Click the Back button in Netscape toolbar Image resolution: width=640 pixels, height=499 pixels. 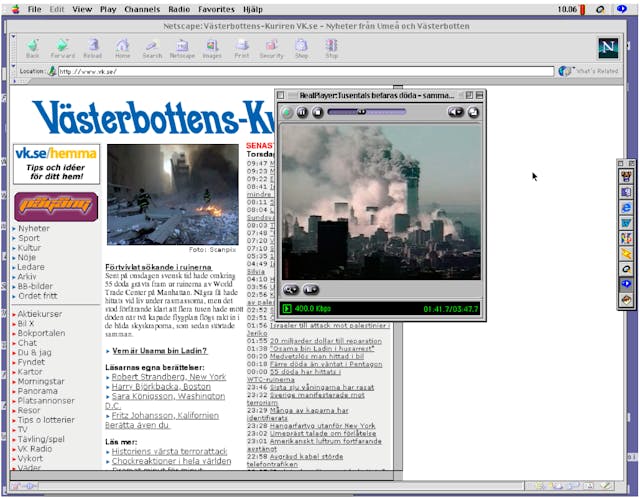pos(33,49)
